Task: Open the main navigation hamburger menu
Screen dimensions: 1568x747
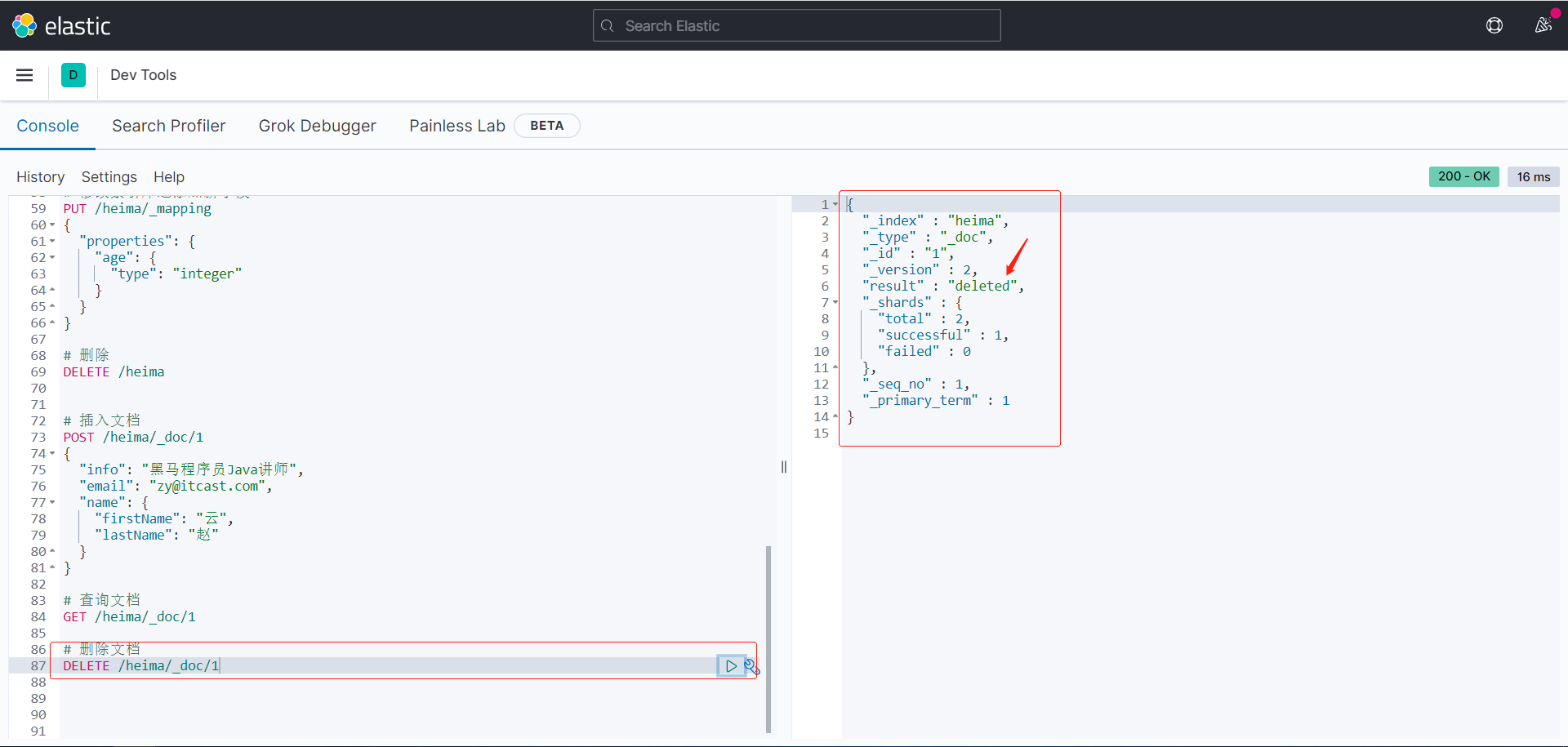Action: point(24,75)
